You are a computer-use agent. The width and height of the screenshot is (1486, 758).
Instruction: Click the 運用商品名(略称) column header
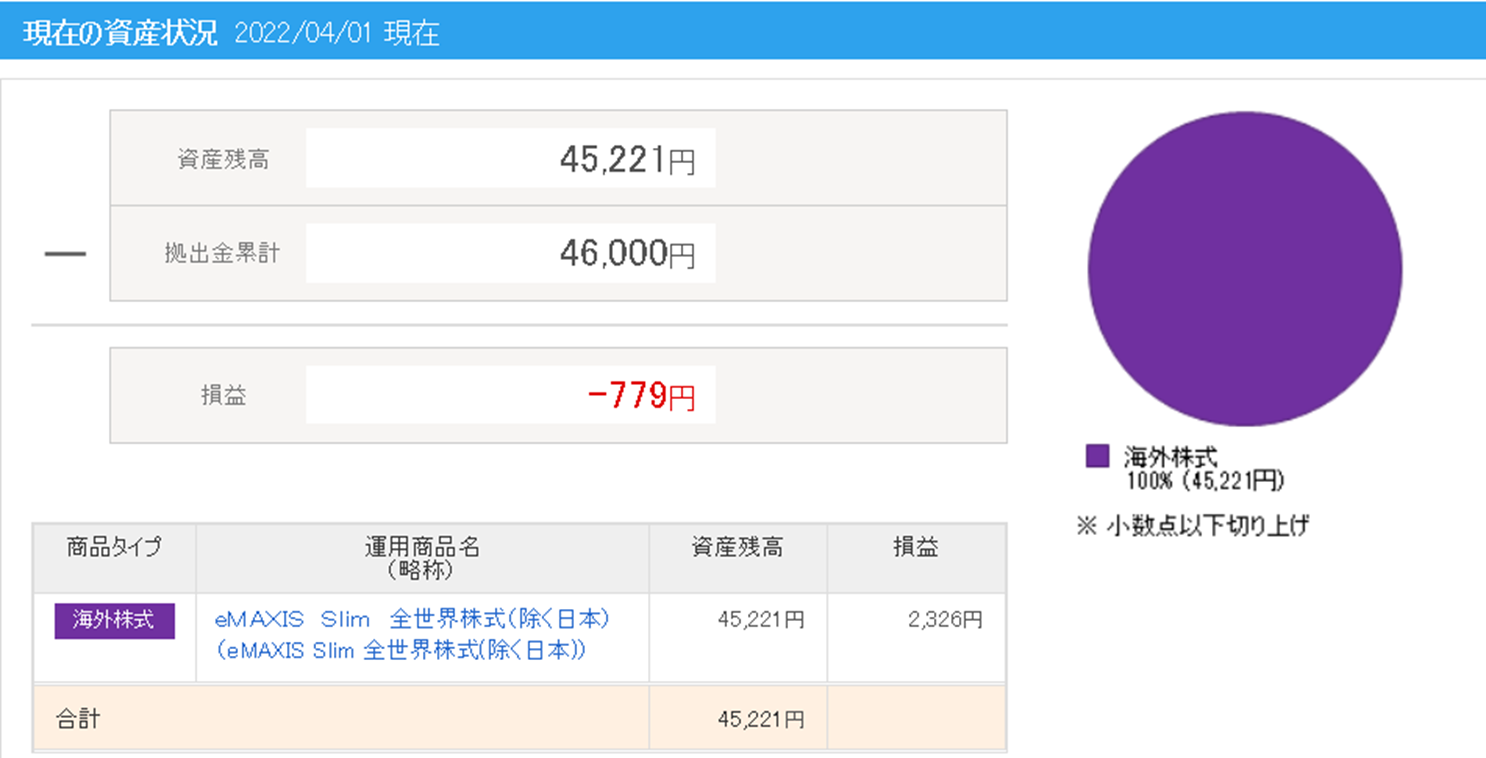pyautogui.click(x=421, y=558)
